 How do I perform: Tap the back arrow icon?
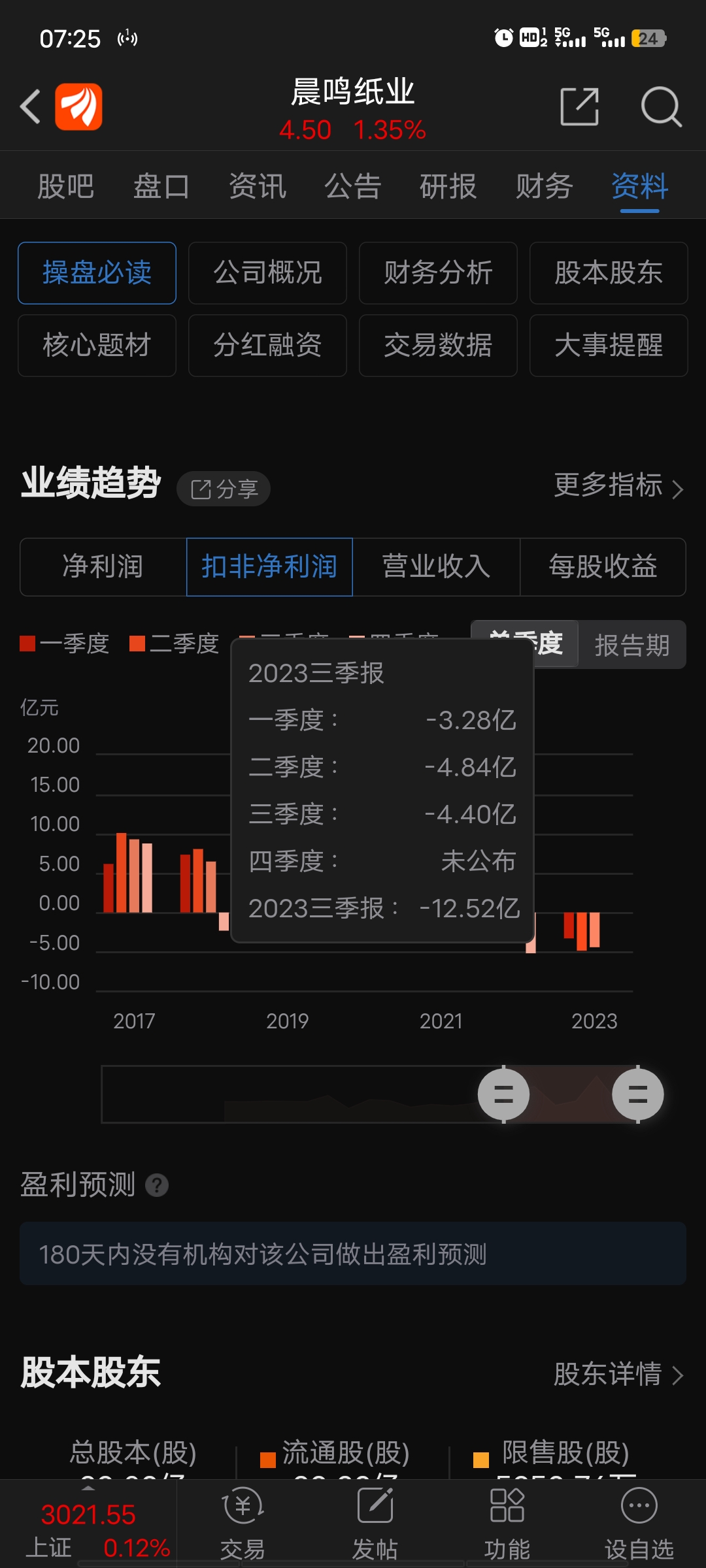tap(31, 106)
